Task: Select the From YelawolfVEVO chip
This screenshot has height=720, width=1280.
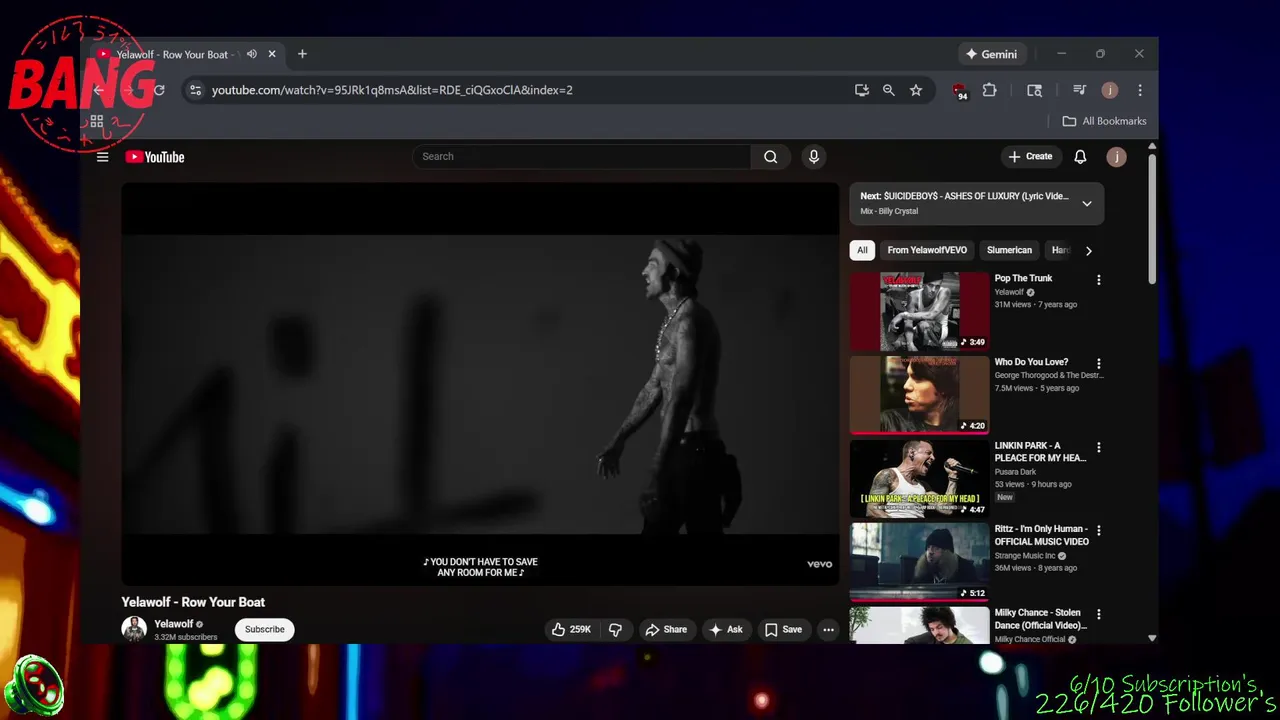Action: coord(927,250)
